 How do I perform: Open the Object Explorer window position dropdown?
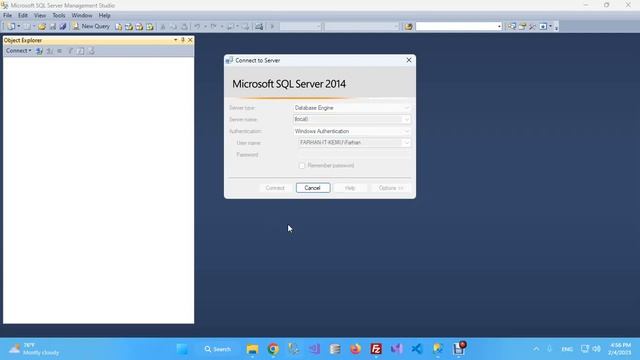(x=176, y=40)
